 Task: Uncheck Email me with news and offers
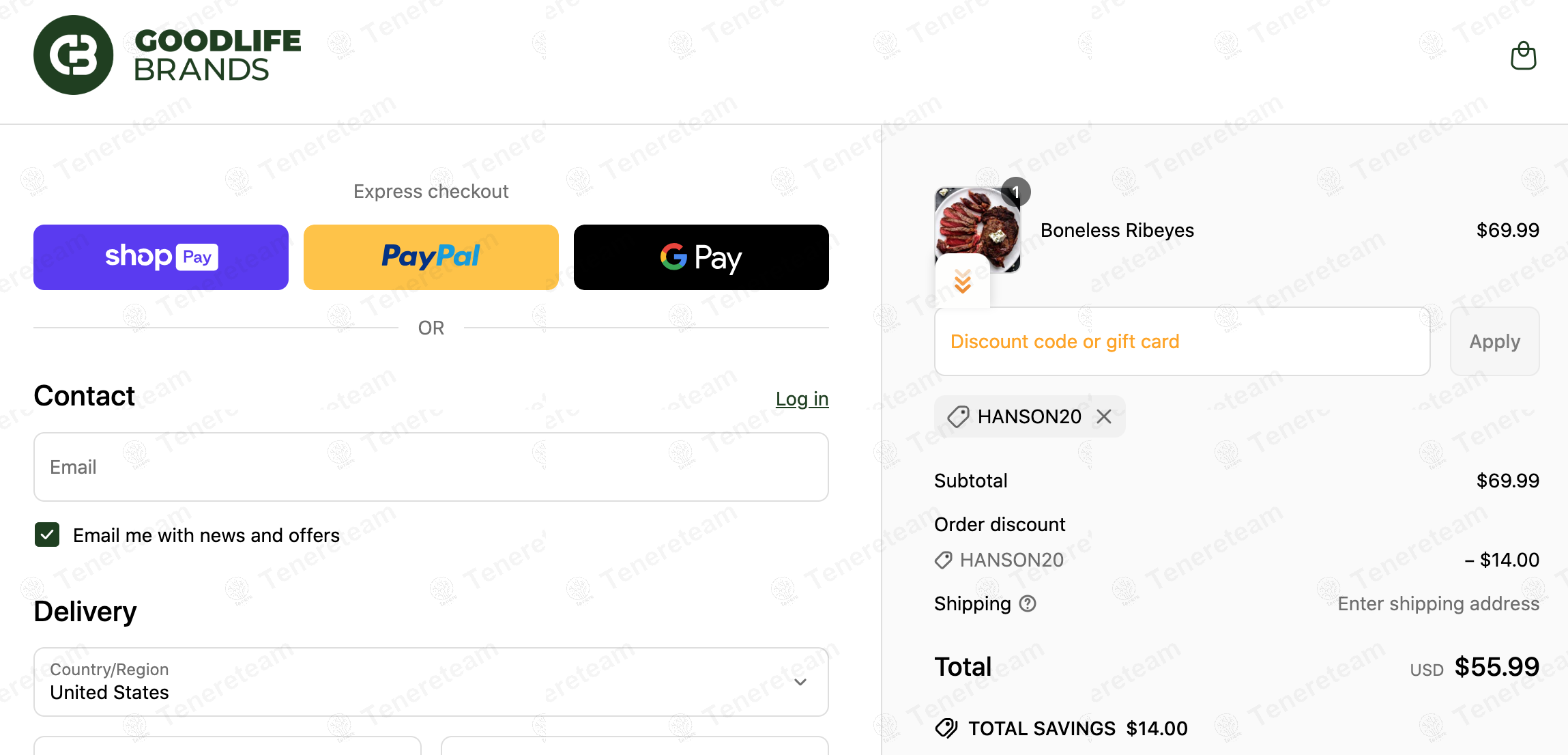[x=47, y=535]
